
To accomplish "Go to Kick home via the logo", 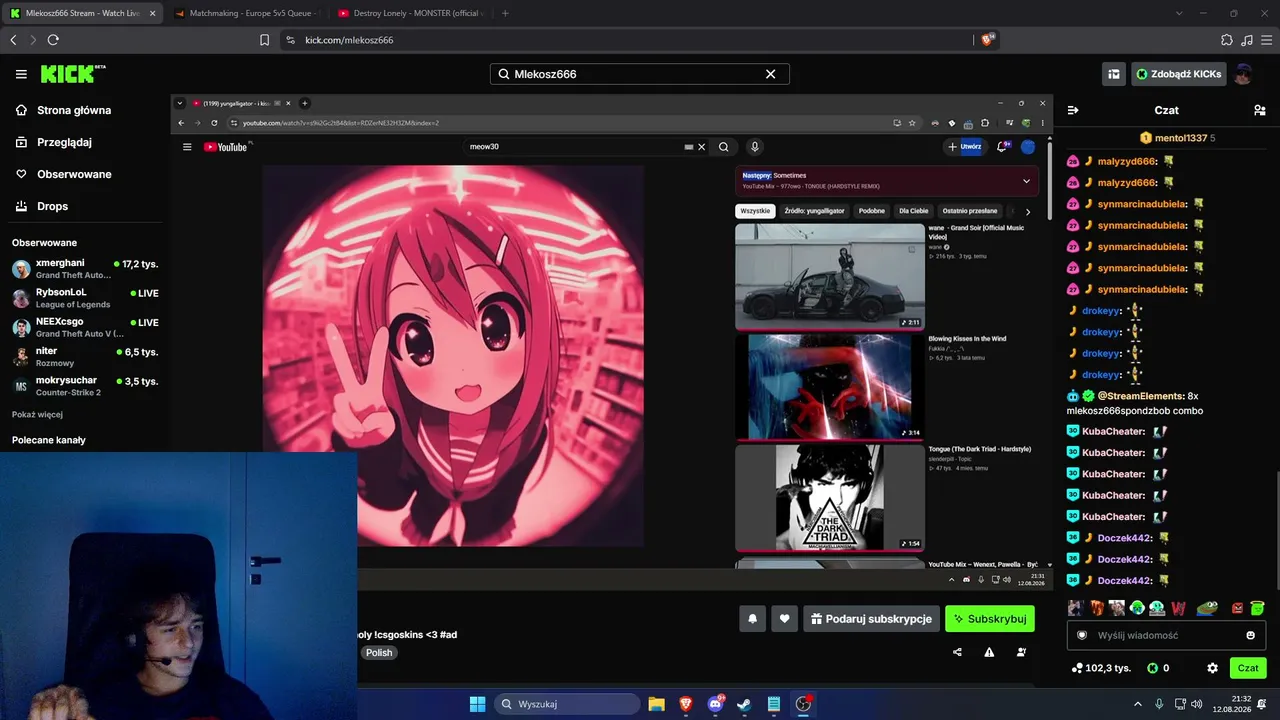I will [x=73, y=74].
